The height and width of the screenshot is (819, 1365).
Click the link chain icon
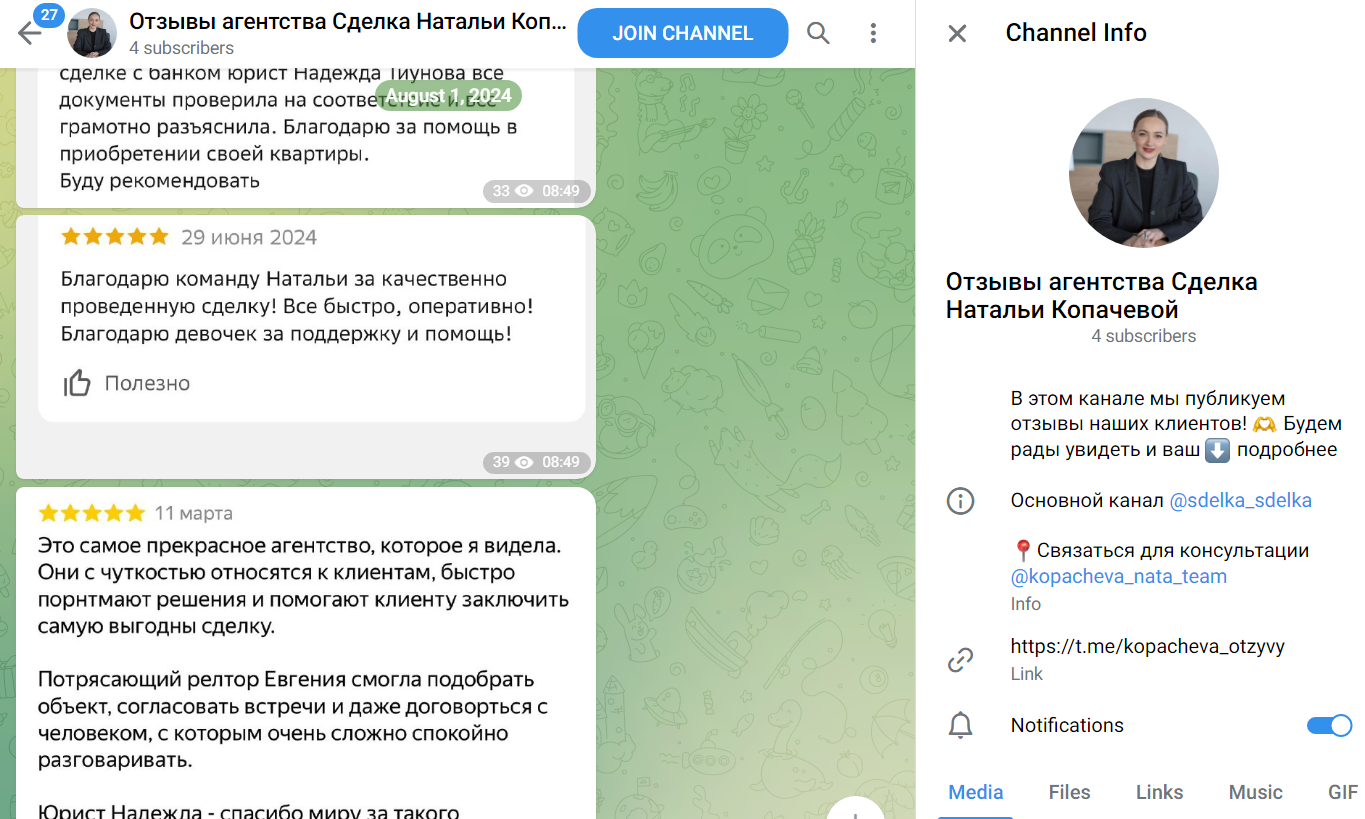(x=960, y=660)
